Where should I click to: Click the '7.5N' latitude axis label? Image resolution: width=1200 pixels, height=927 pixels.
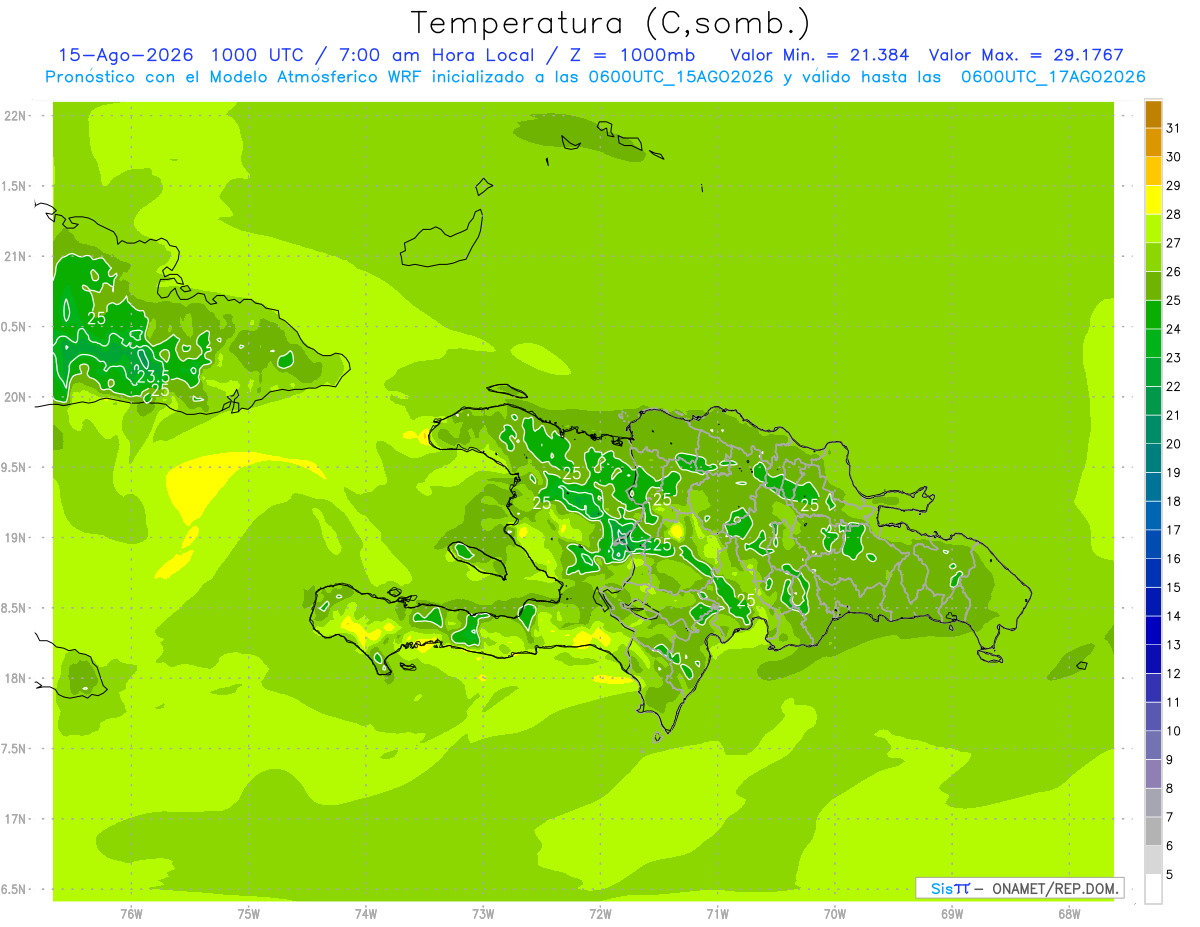[15, 748]
